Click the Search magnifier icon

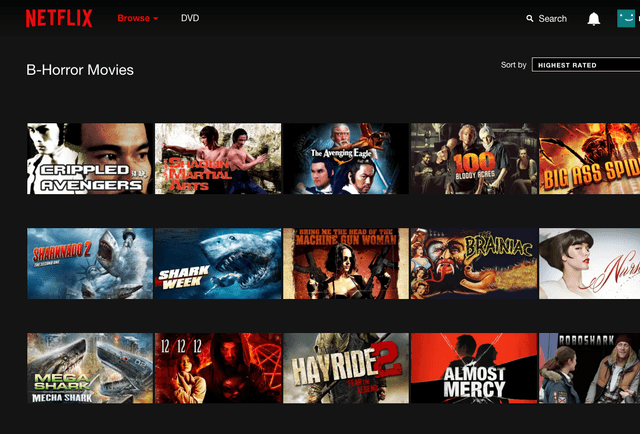[x=530, y=19]
